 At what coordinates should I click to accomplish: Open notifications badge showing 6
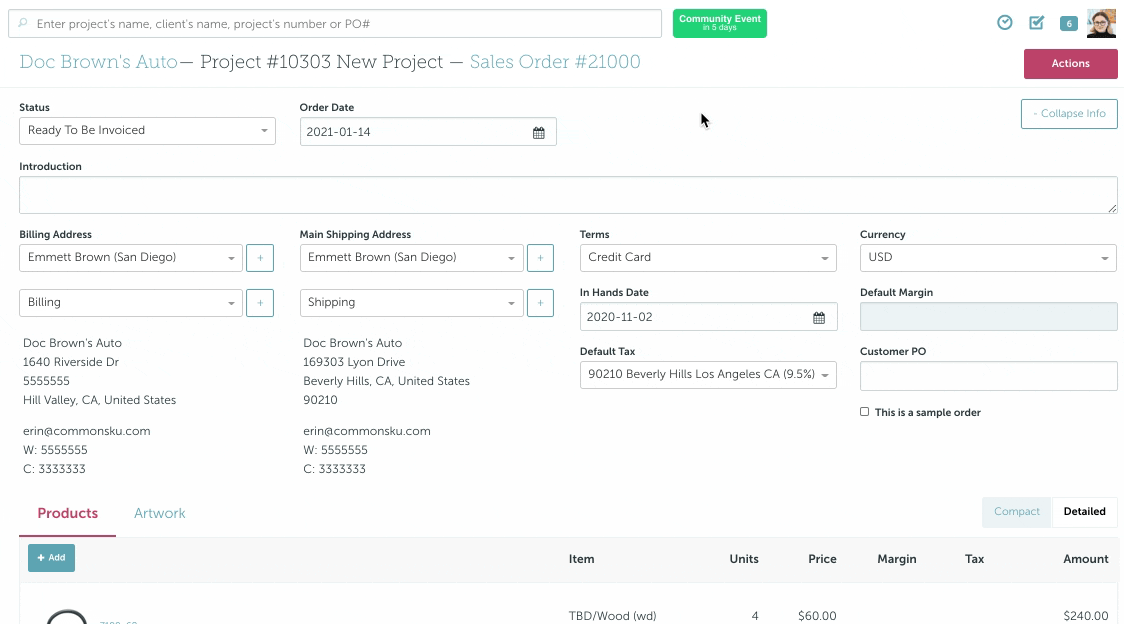coord(1068,24)
